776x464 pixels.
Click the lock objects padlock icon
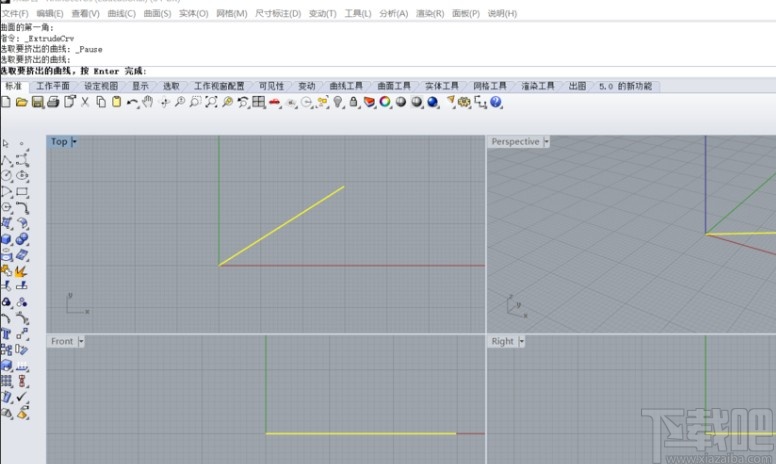(353, 102)
